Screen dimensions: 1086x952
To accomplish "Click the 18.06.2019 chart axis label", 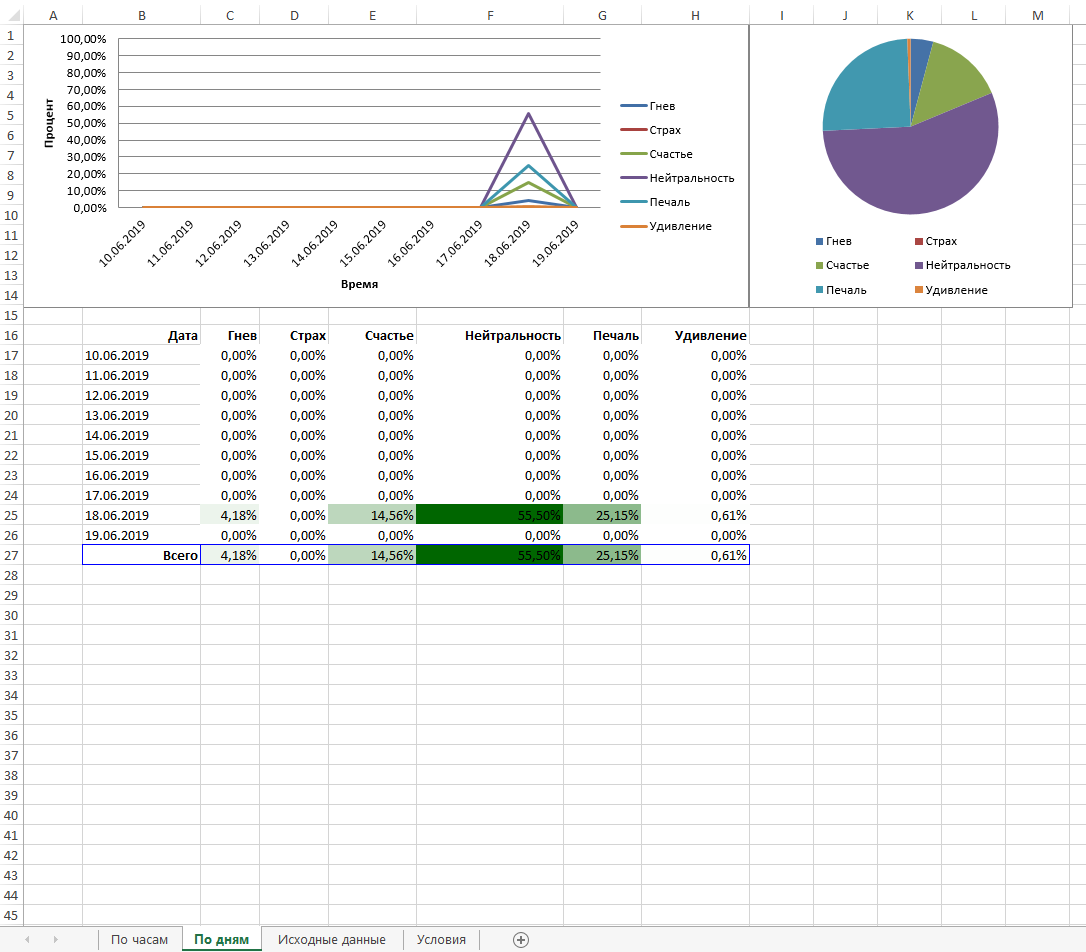I will point(508,243).
